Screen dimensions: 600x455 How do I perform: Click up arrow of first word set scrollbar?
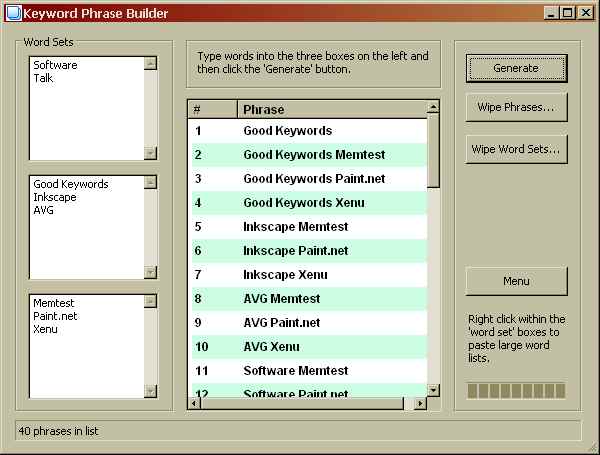150,64
